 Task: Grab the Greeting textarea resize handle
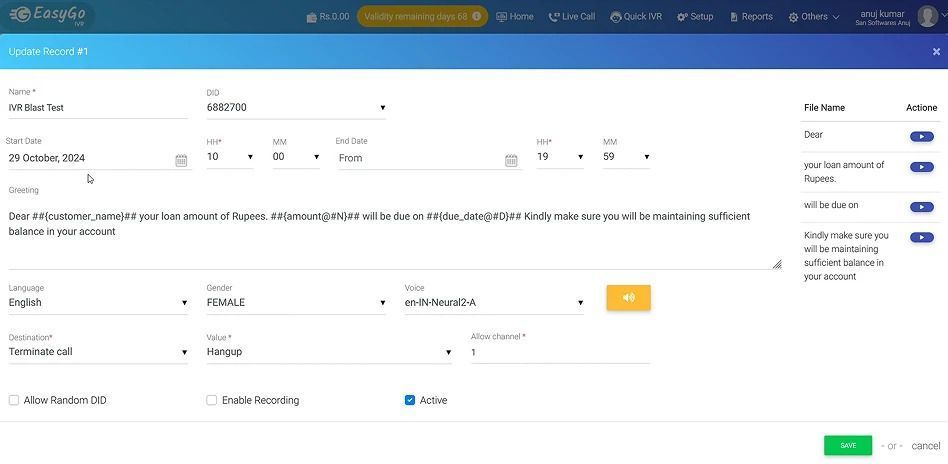point(777,264)
